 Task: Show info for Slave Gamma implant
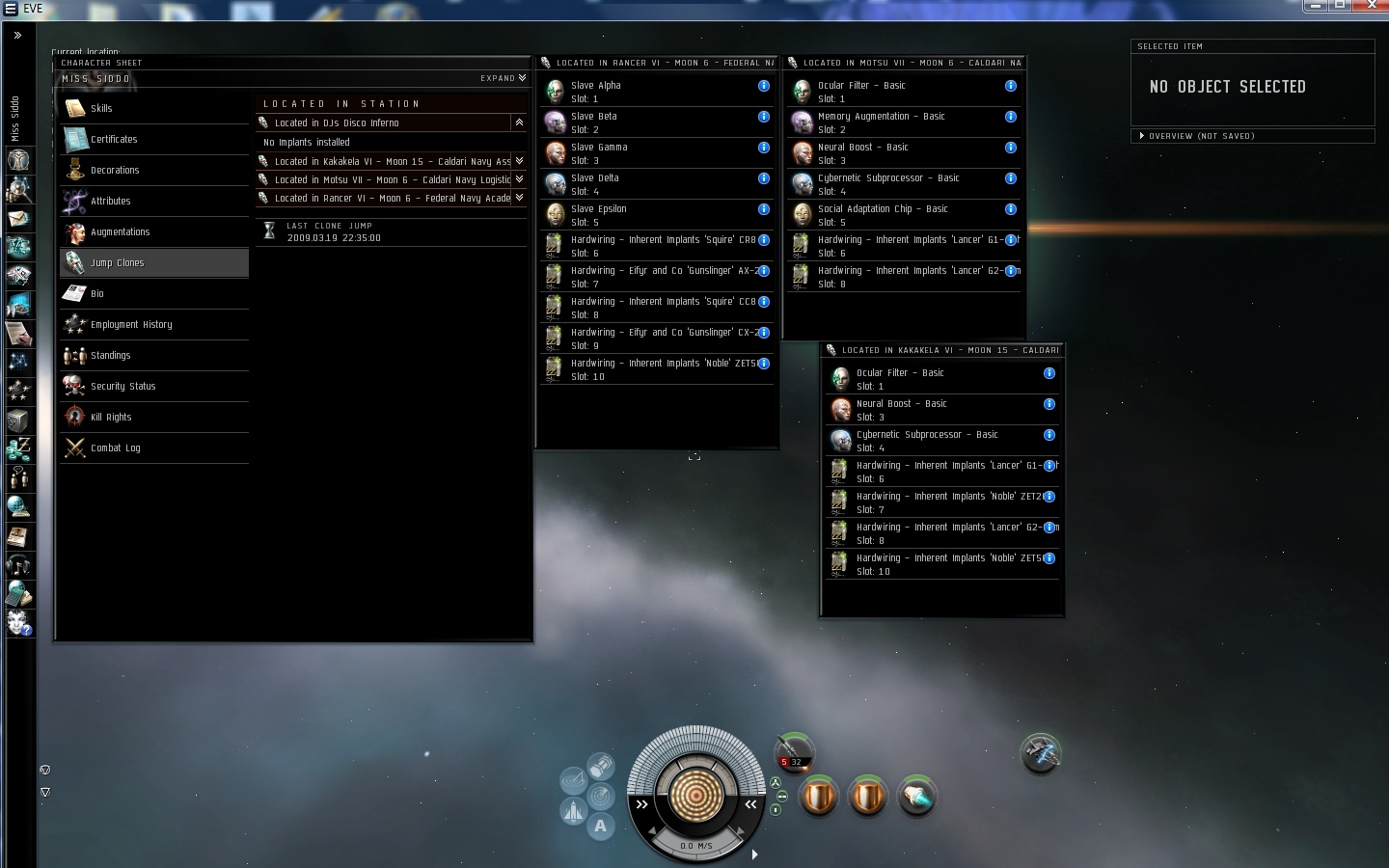tap(764, 148)
